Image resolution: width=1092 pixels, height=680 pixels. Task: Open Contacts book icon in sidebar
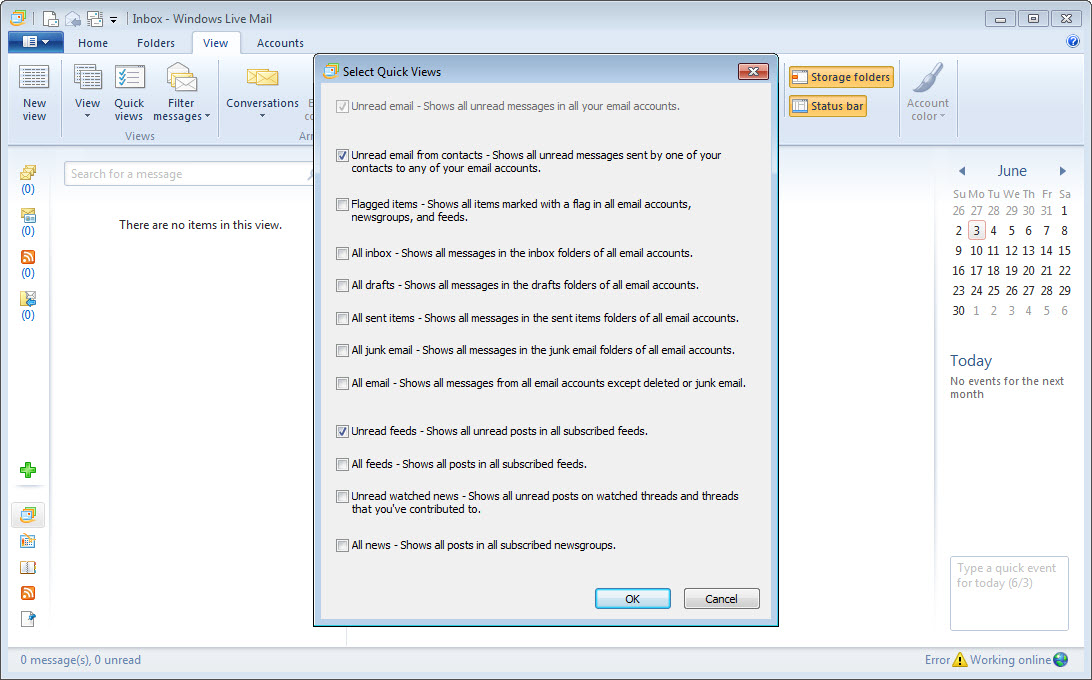pyautogui.click(x=28, y=567)
